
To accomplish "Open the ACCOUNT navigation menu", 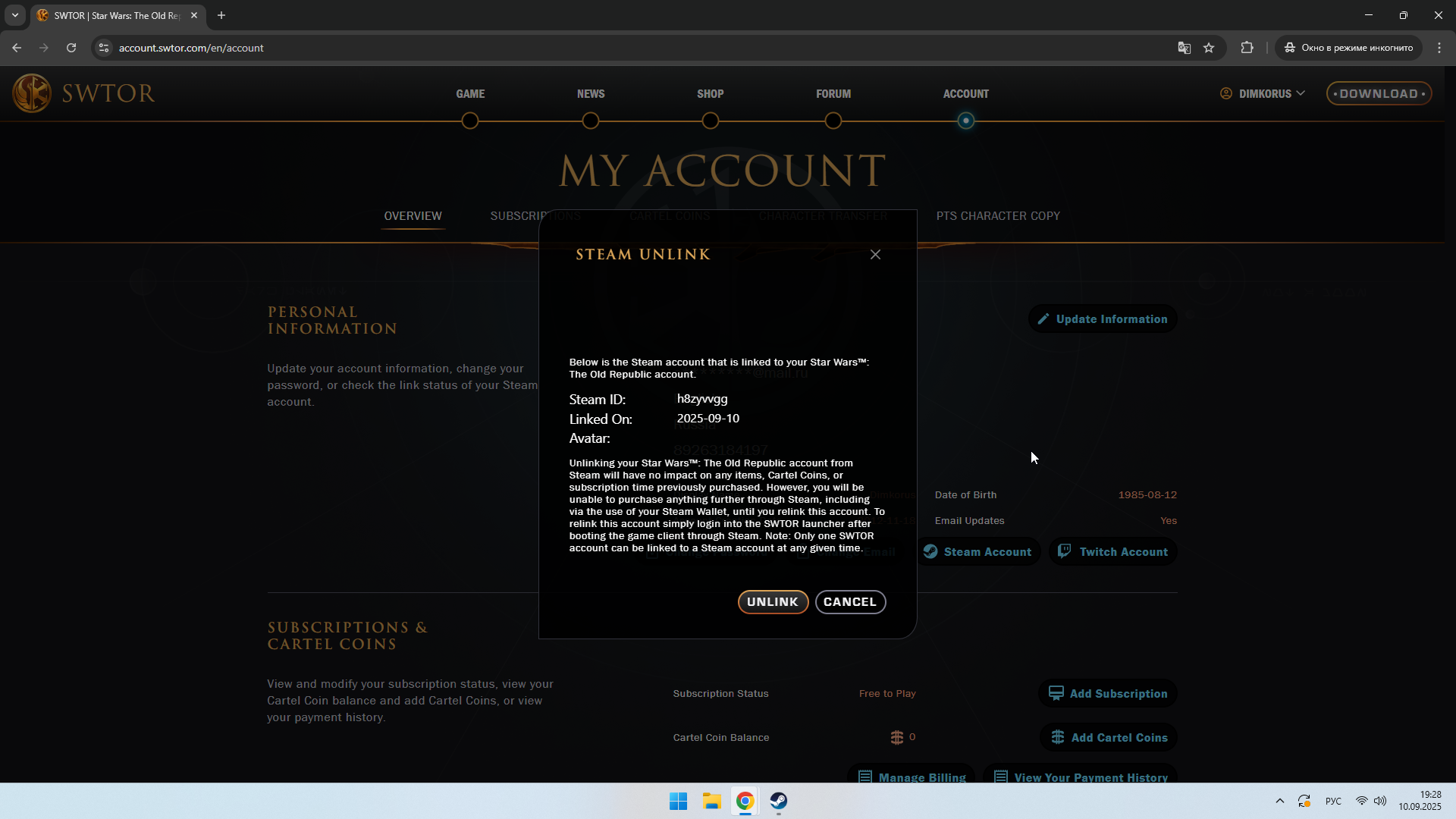I will click(x=966, y=94).
